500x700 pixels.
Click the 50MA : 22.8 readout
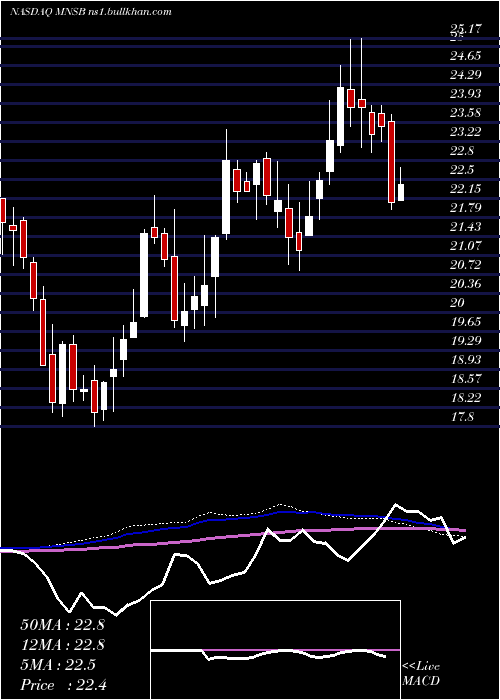[x=62, y=625]
